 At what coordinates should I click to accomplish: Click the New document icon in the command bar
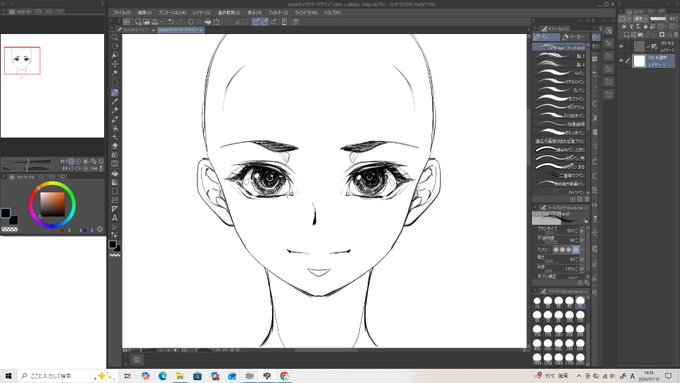coord(138,21)
